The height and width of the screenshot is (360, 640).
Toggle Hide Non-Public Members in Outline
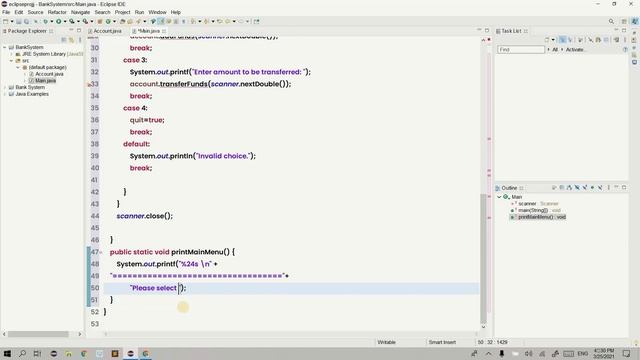pyautogui.click(x=592, y=188)
